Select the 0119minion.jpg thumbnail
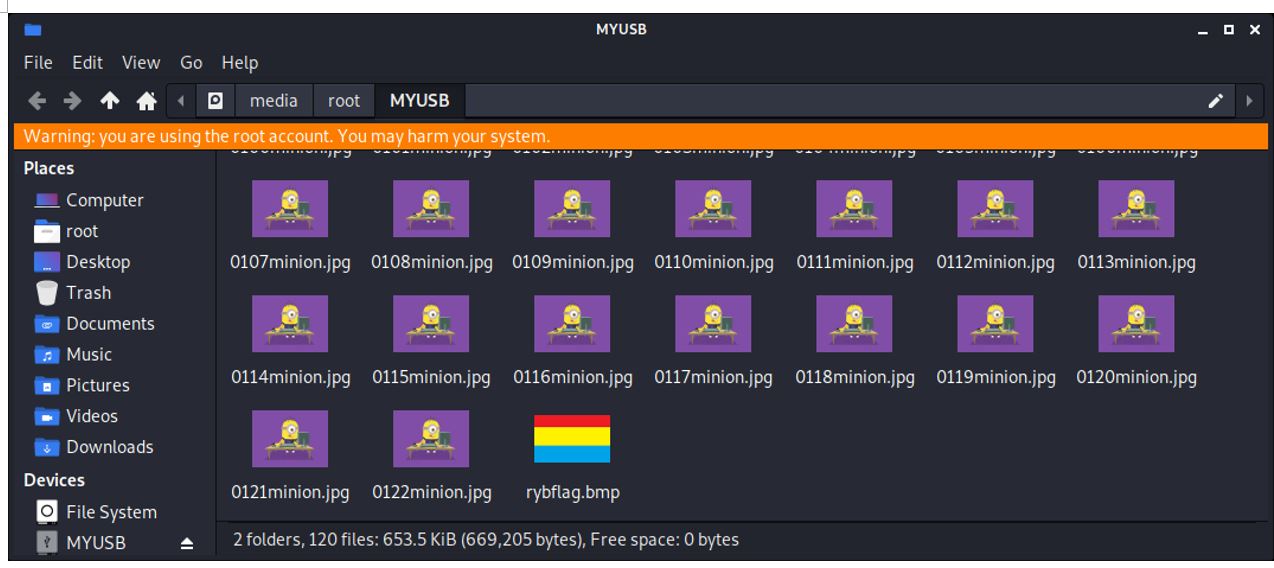Viewport: 1274px width, 568px height. [x=995, y=323]
